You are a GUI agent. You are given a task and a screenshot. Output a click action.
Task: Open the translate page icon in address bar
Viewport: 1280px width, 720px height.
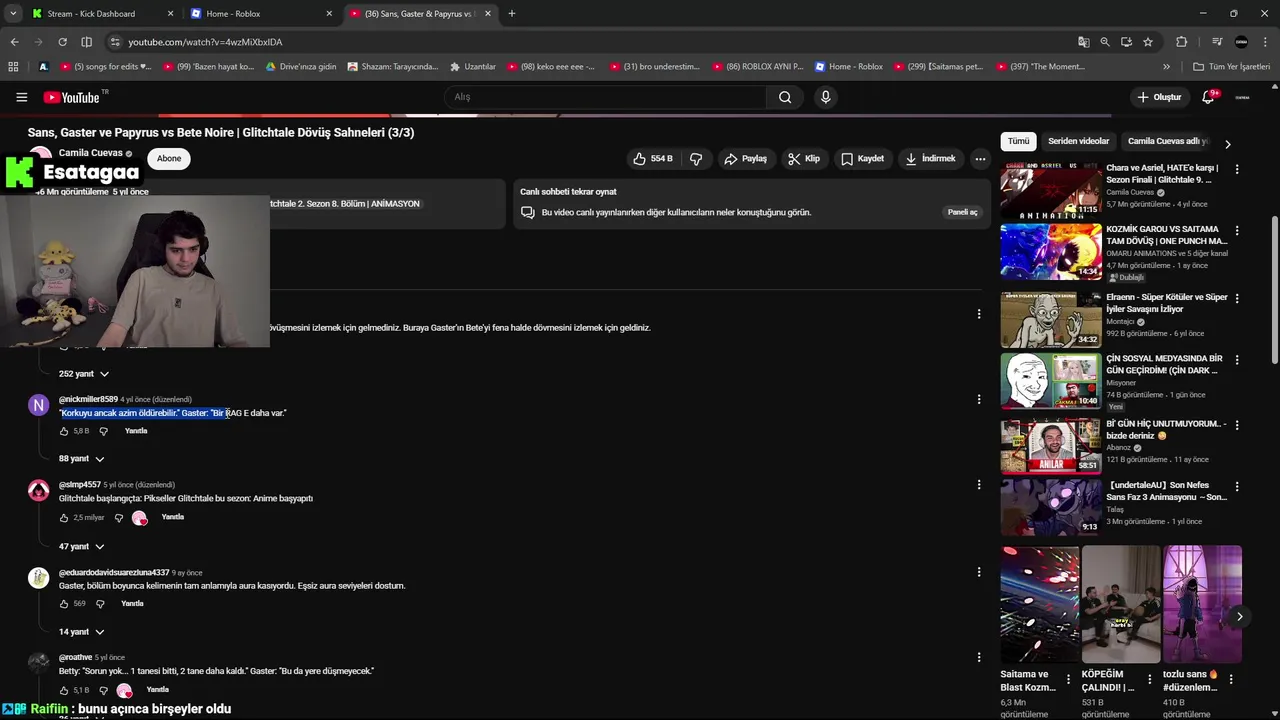1084,42
